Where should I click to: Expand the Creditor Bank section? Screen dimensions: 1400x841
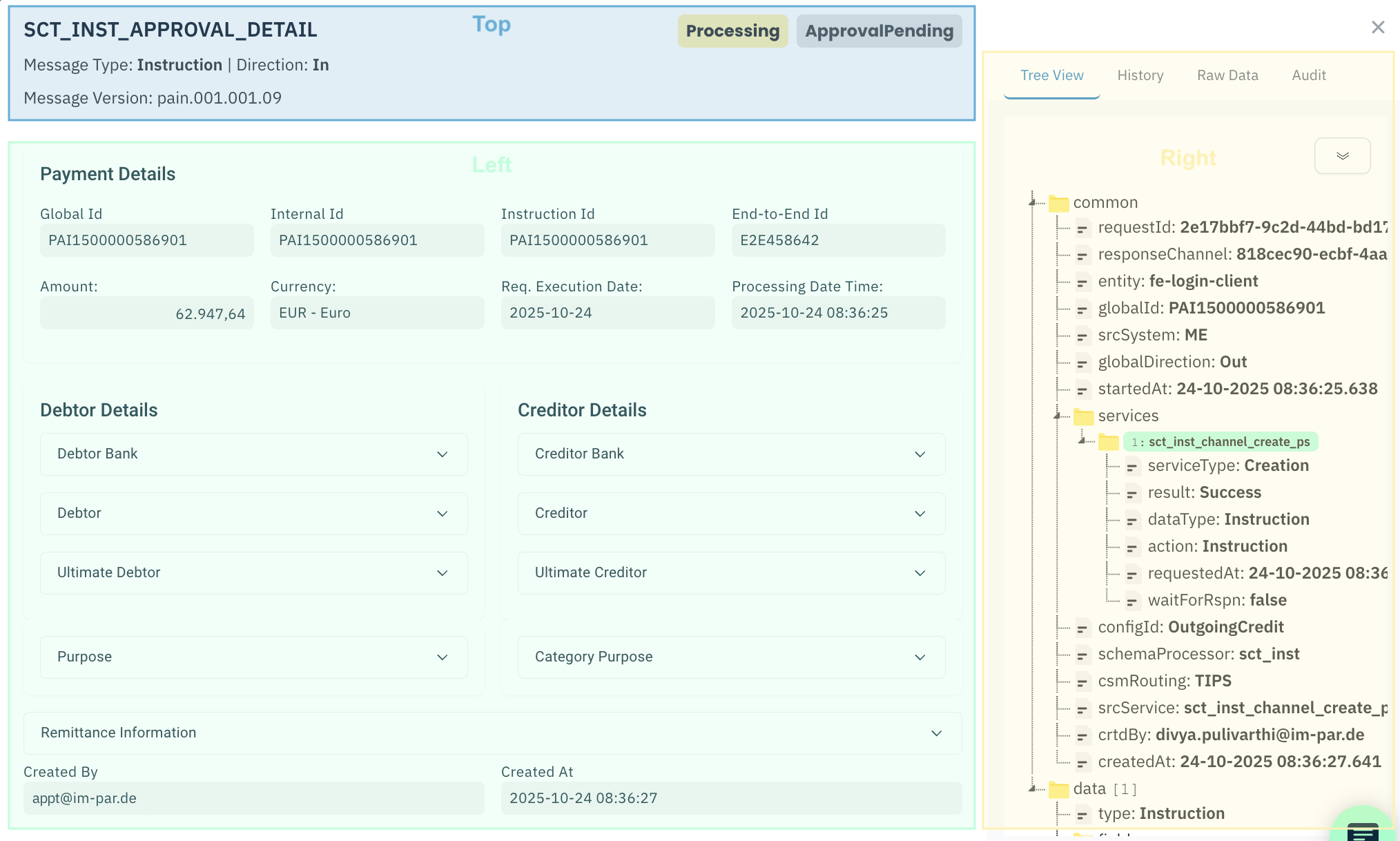pyautogui.click(x=920, y=454)
